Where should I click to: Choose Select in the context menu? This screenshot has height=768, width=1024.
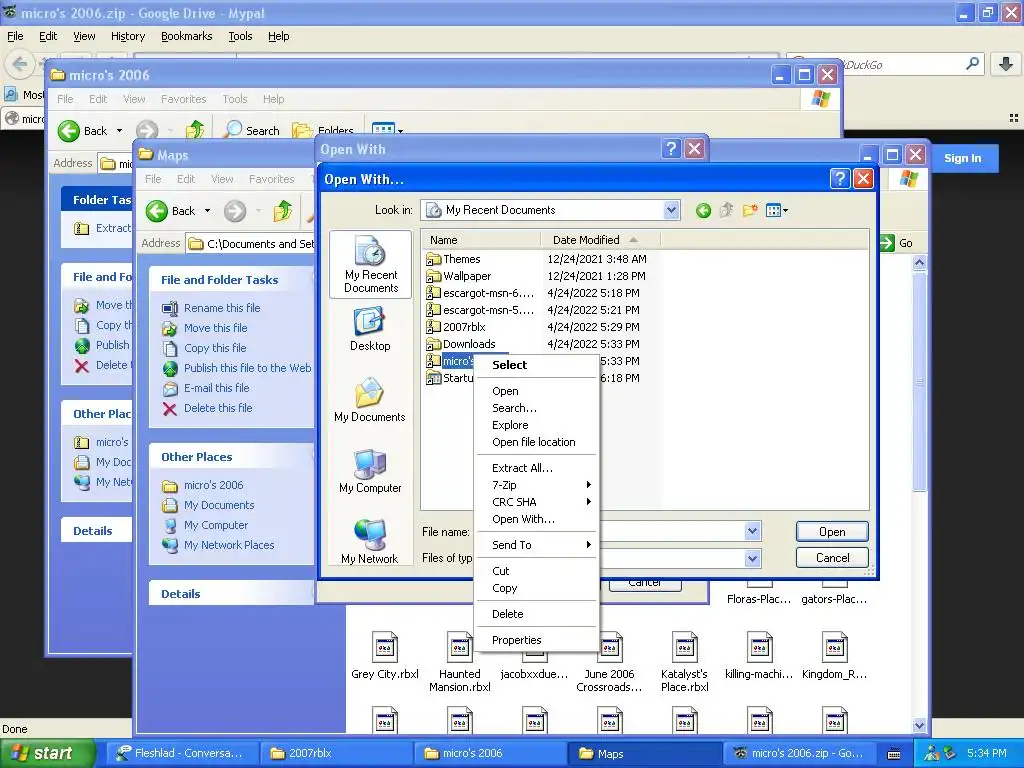click(x=536, y=365)
